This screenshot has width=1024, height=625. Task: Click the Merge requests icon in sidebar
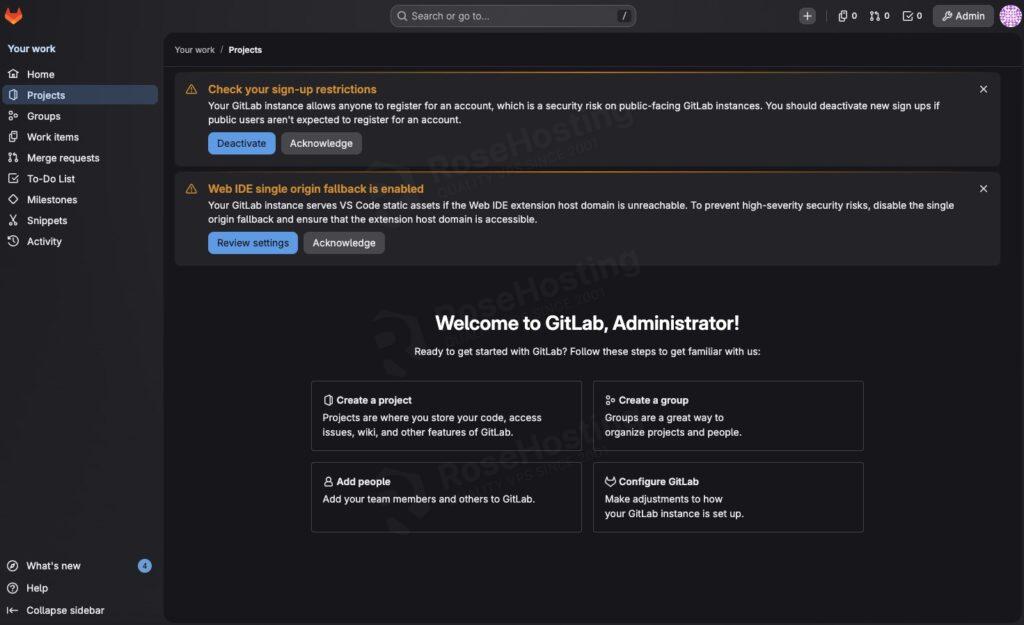[13, 157]
